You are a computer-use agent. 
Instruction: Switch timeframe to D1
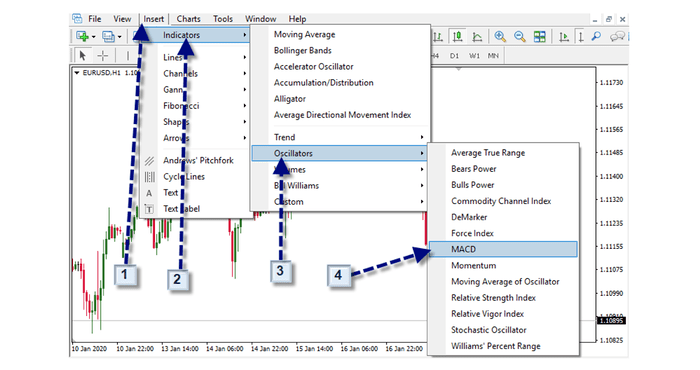454,56
